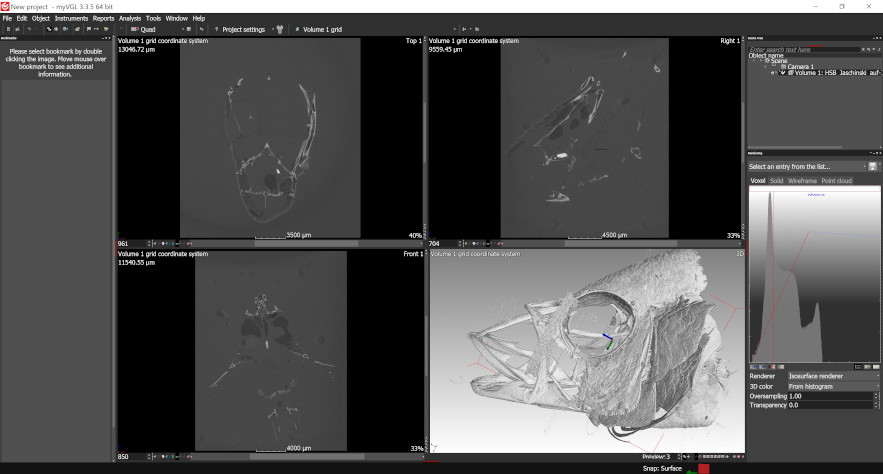
Task: Click the red square in the status bar
Action: click(x=703, y=468)
